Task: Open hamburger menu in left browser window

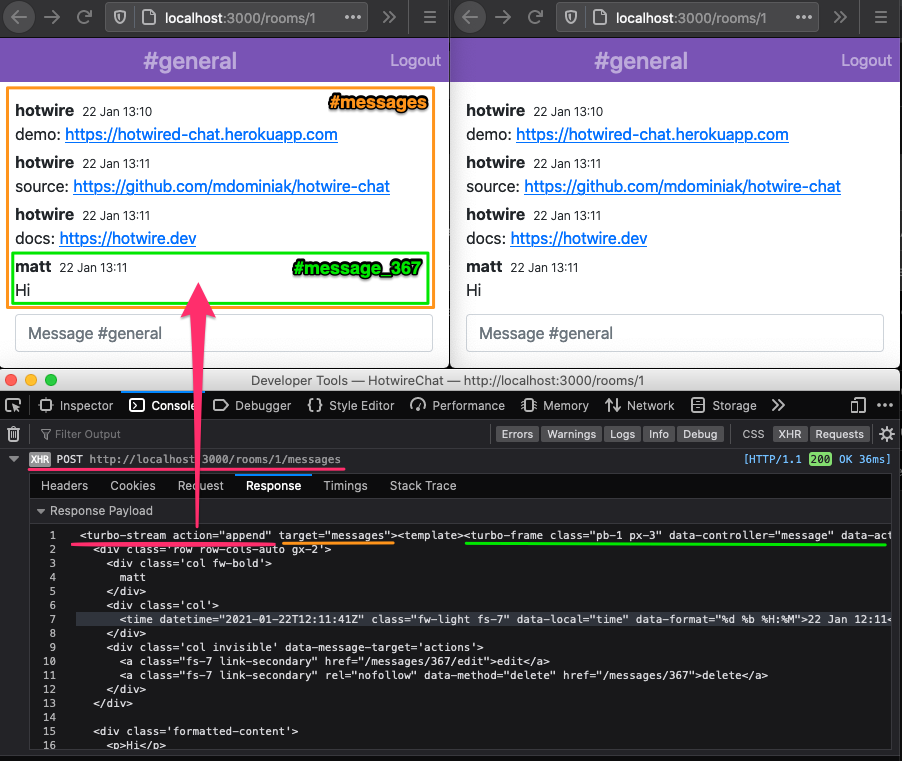Action: click(430, 17)
